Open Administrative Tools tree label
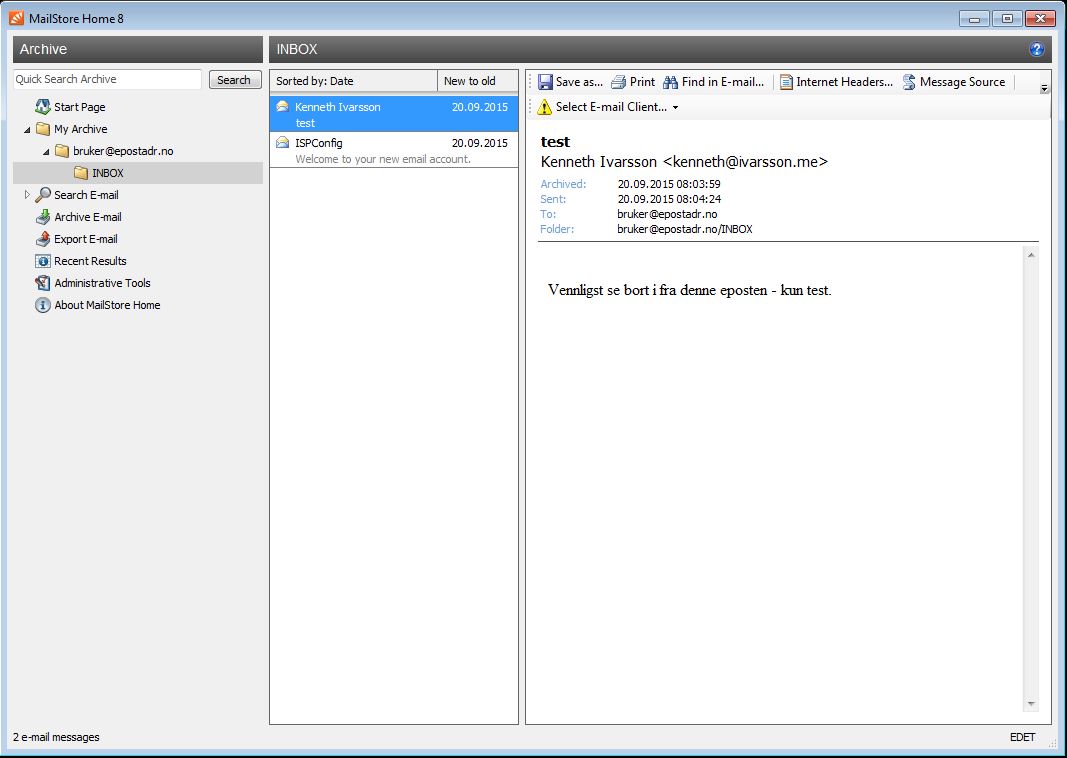This screenshot has height=758, width=1067. coord(102,283)
